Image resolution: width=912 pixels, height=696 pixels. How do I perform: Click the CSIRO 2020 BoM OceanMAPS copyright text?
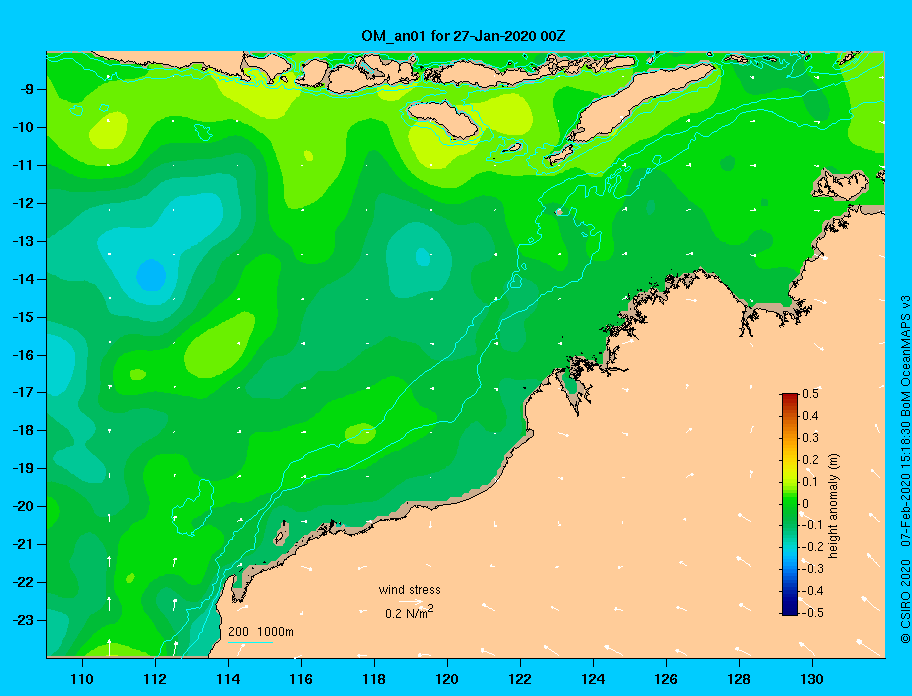pos(905,469)
